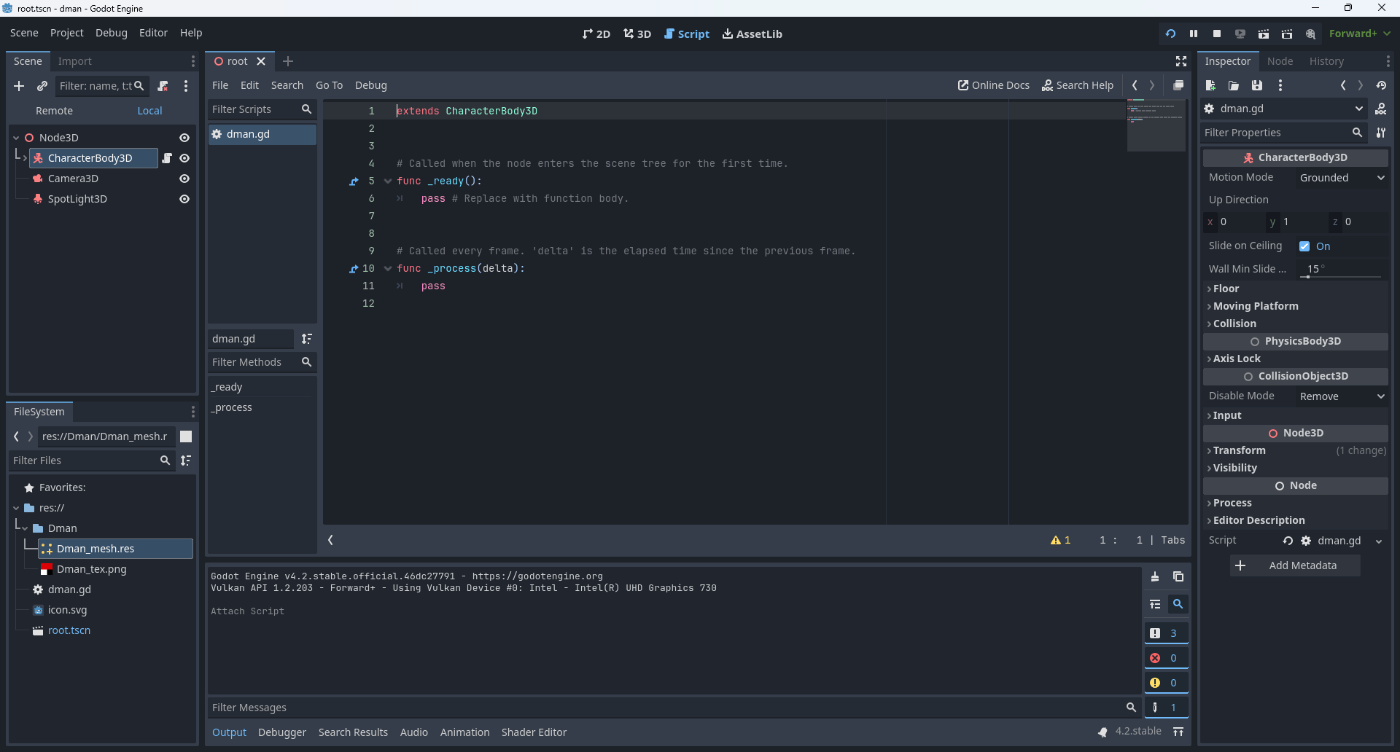Change FileSystem file sorting
The image size is (1400, 752).
tap(186, 460)
